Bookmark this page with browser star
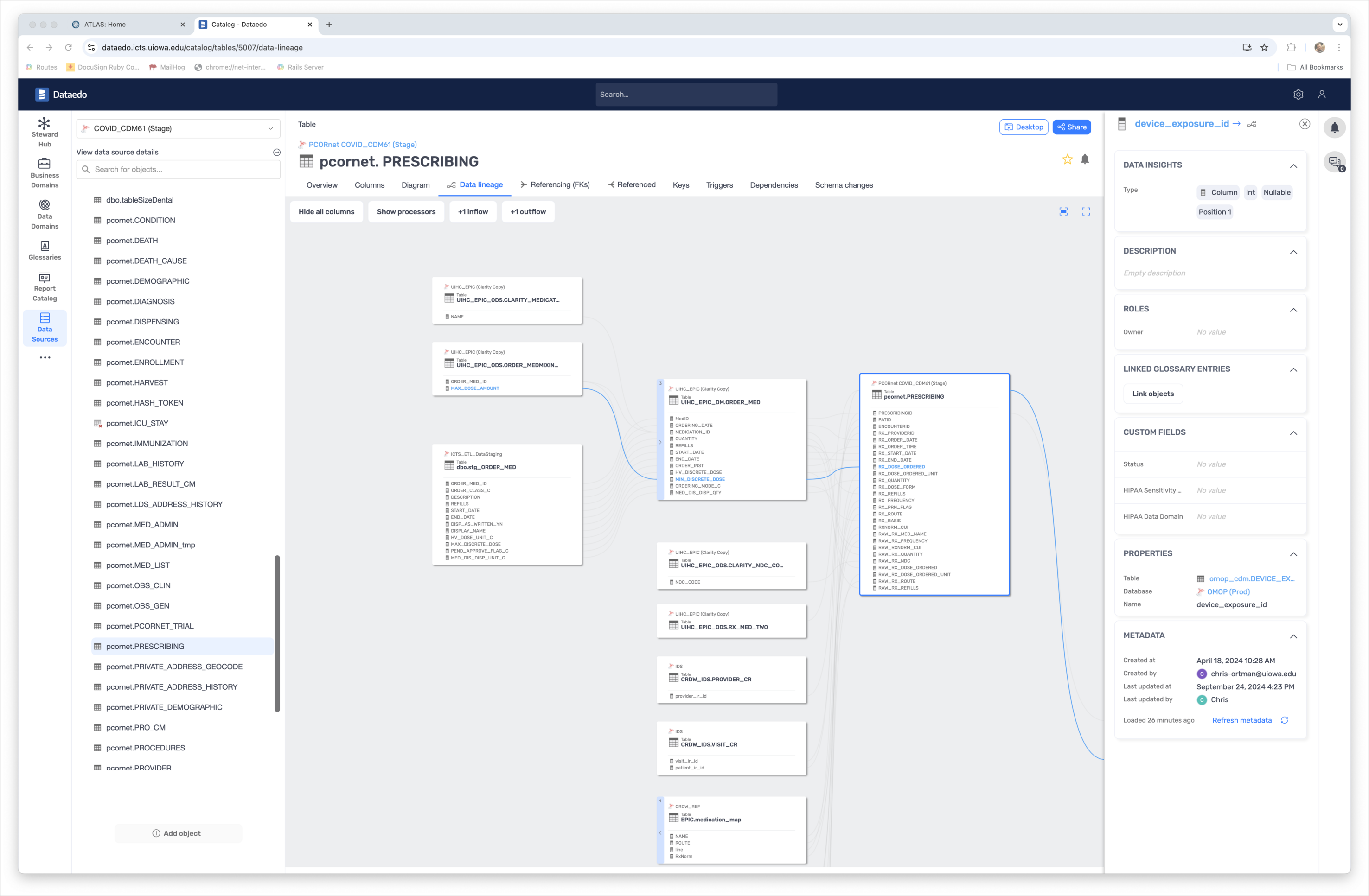1369x896 pixels. (1264, 47)
